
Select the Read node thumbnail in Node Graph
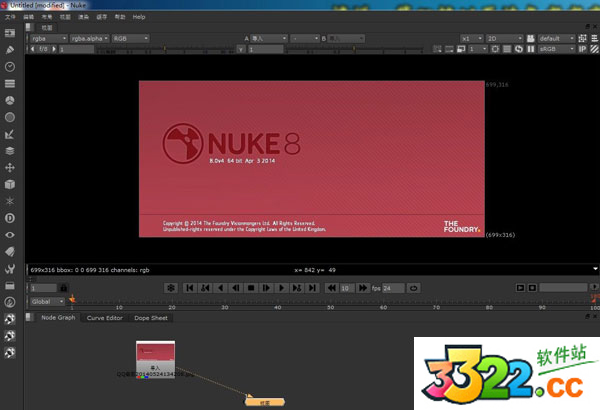(155, 352)
